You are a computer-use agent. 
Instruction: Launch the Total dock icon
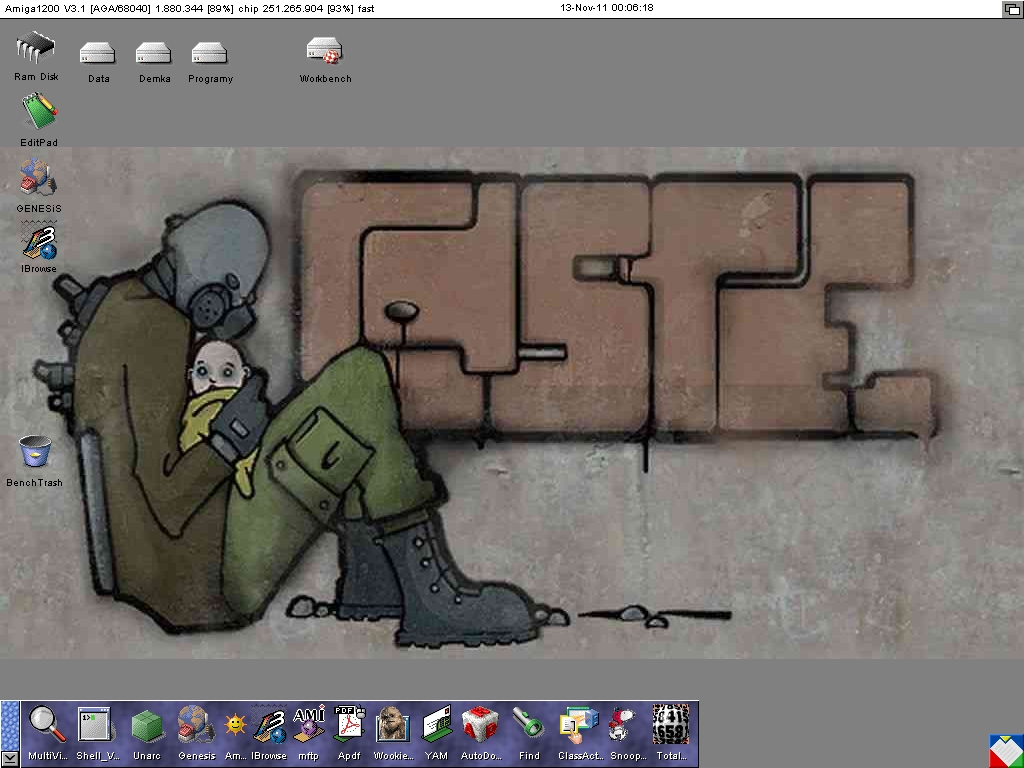pos(671,724)
